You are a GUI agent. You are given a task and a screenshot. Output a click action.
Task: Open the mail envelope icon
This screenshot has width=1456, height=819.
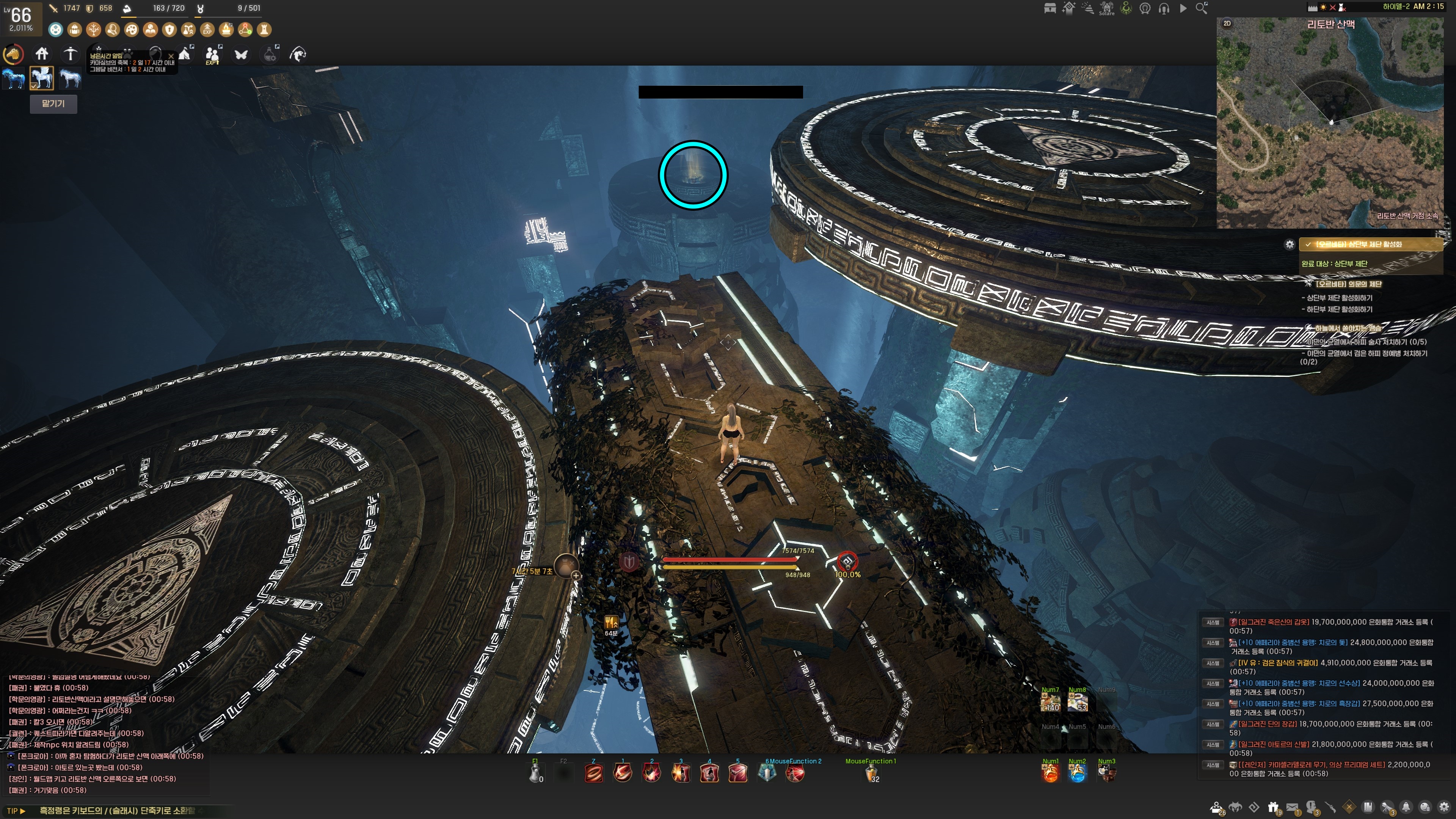[x=1292, y=807]
